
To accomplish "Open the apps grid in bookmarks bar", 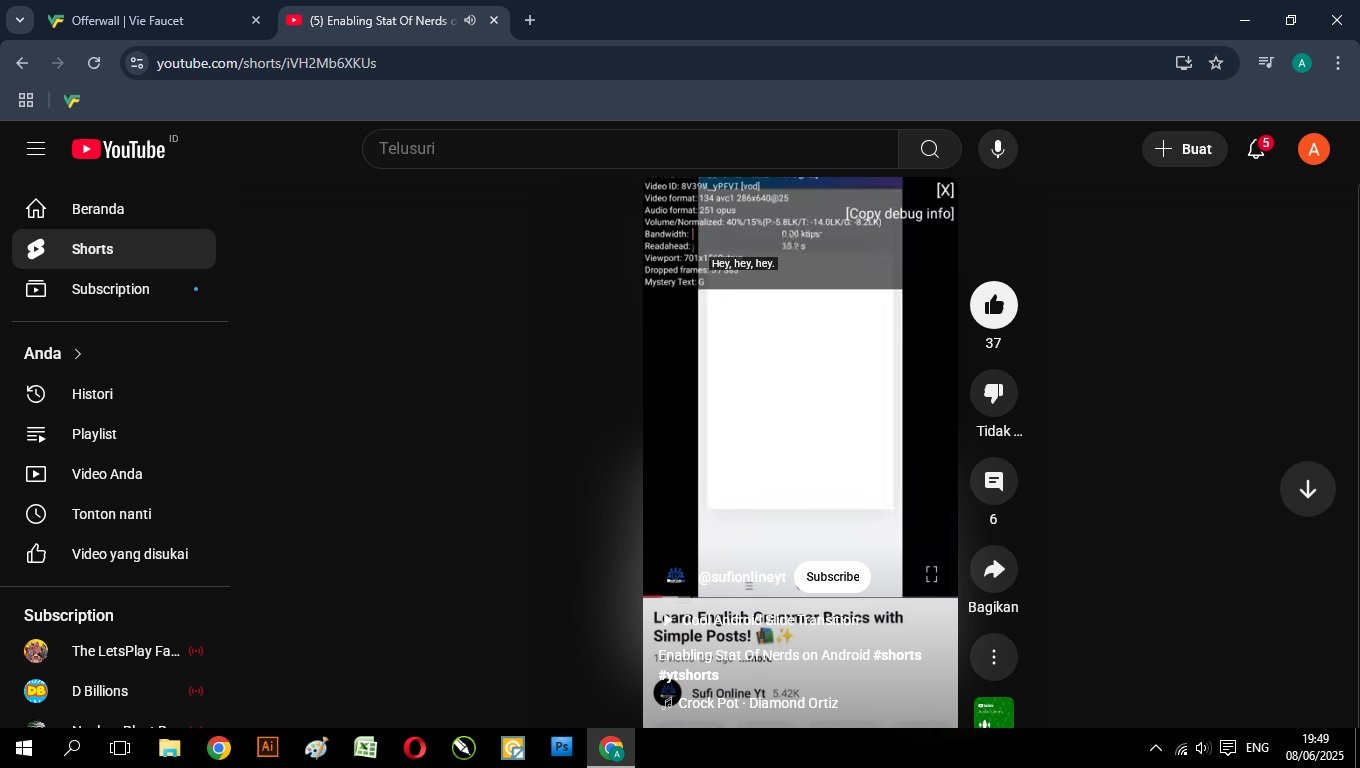I will (26, 100).
